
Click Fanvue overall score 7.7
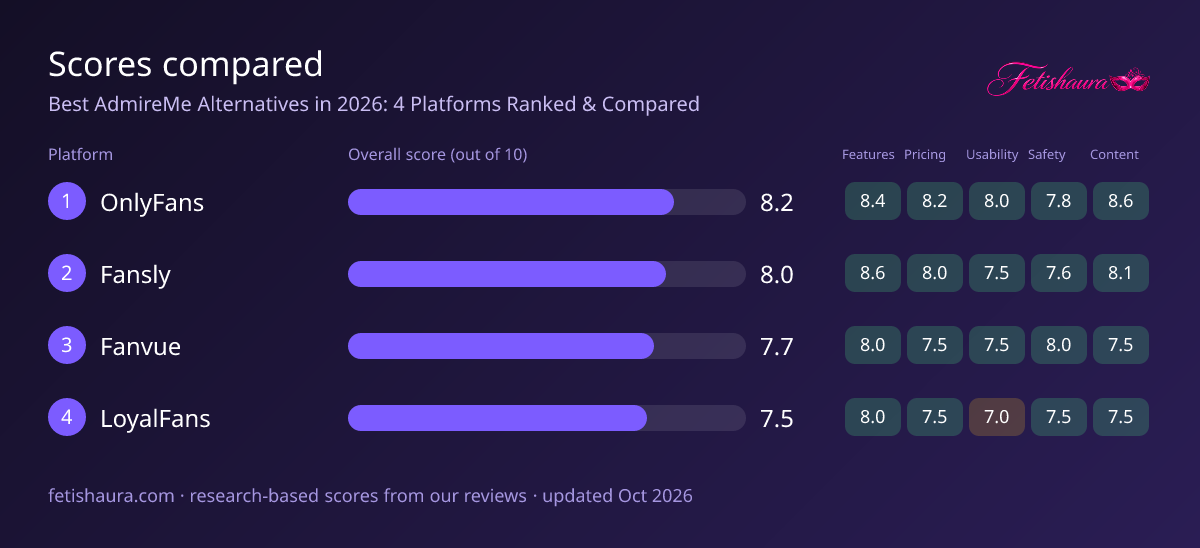click(777, 347)
